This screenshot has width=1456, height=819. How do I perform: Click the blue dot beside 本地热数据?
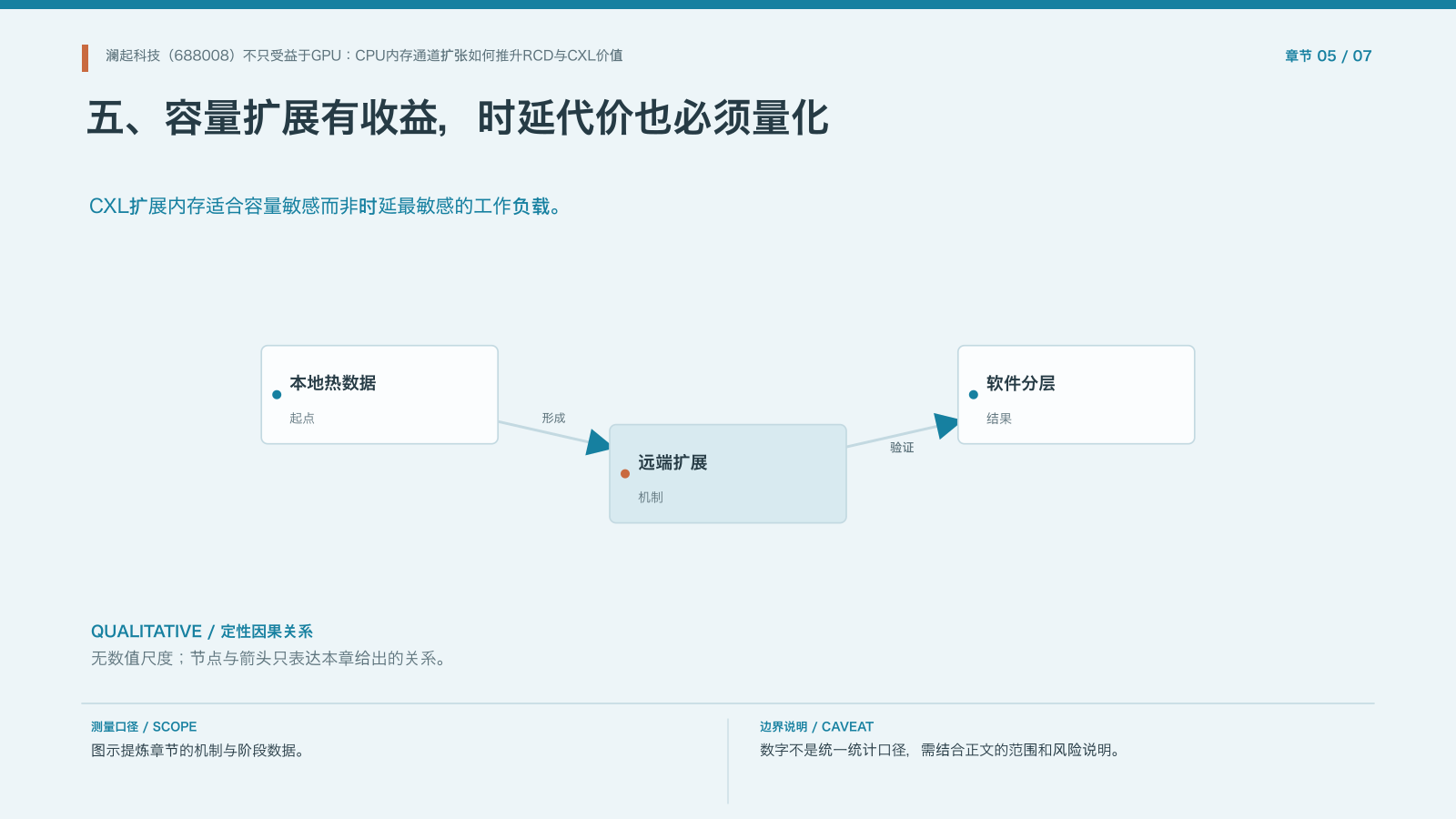click(277, 395)
